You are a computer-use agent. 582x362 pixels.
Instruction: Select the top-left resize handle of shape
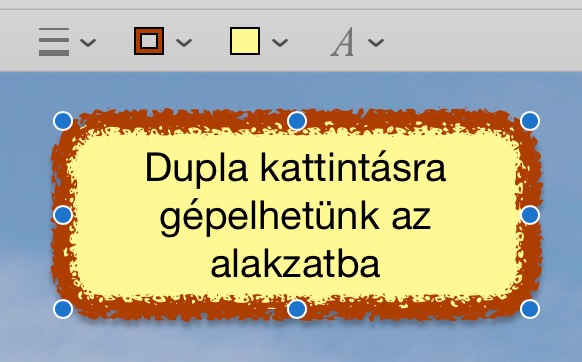(x=63, y=121)
